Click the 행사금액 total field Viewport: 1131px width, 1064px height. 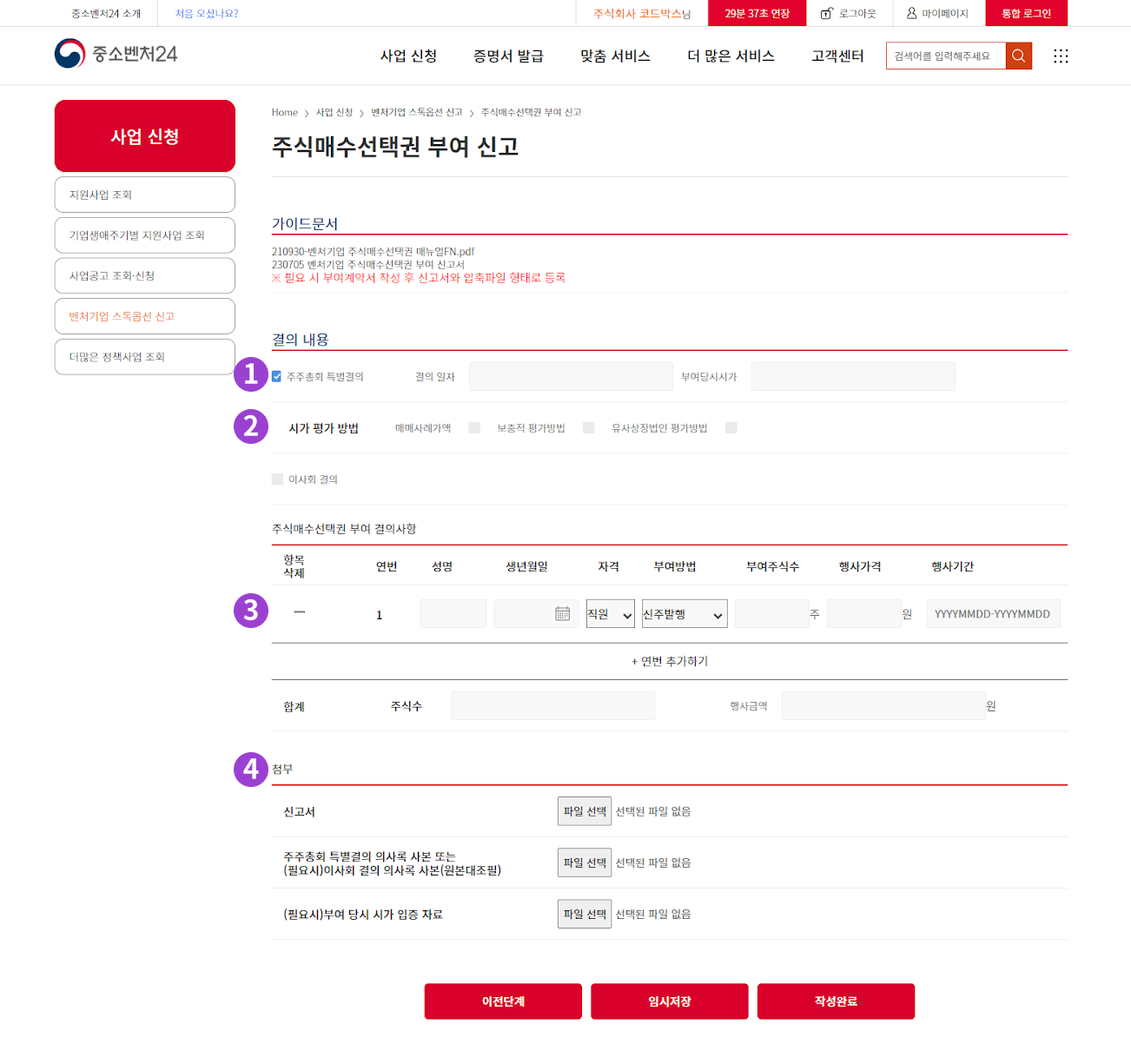tap(883, 706)
